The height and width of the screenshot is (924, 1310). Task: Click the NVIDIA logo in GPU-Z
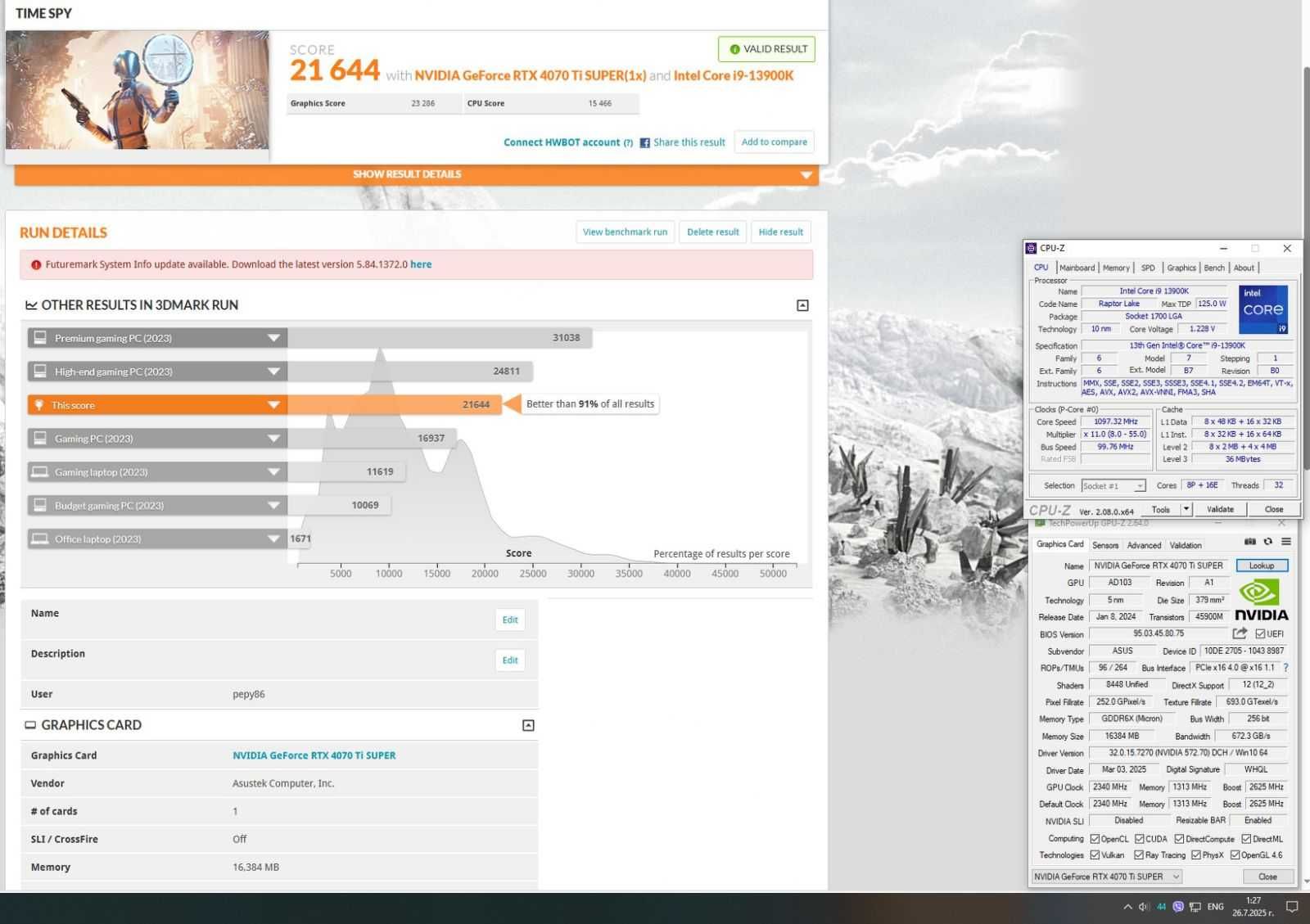pos(1261,600)
